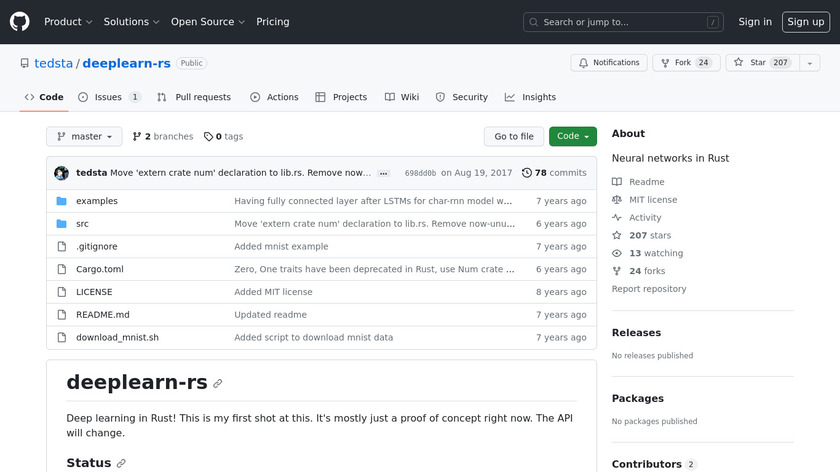The image size is (840, 472).
Task: Click the tedsta commit author avatar
Action: click(x=61, y=173)
